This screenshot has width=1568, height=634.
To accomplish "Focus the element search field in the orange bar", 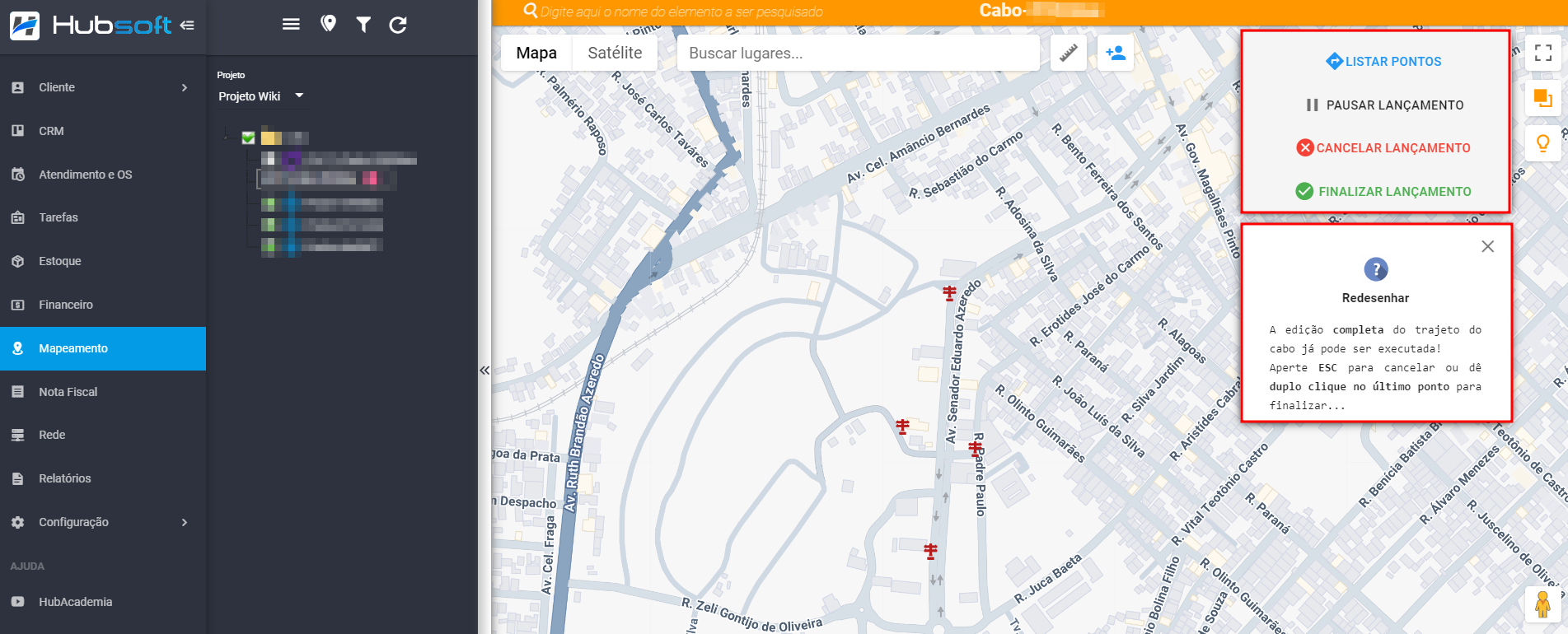I will 681,12.
